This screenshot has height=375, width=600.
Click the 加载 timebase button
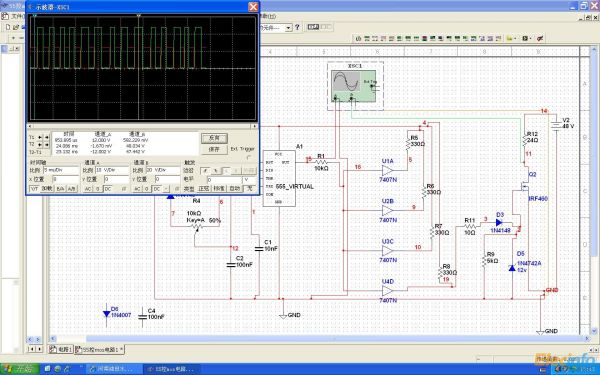[x=47, y=189]
